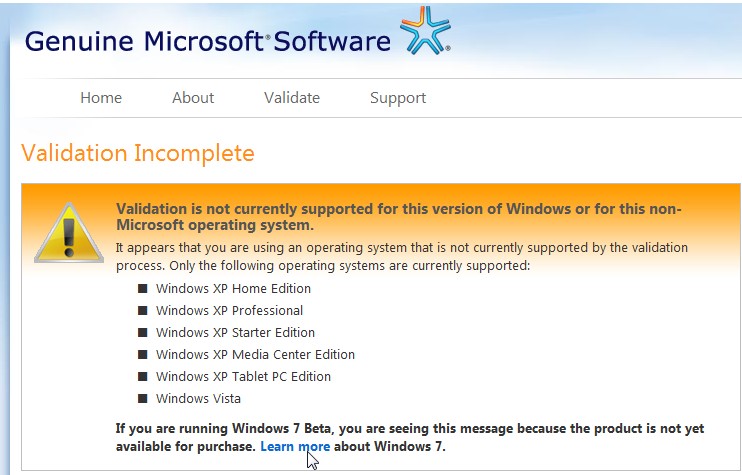Follow the Learn more link
The width and height of the screenshot is (742, 475).
(295, 446)
